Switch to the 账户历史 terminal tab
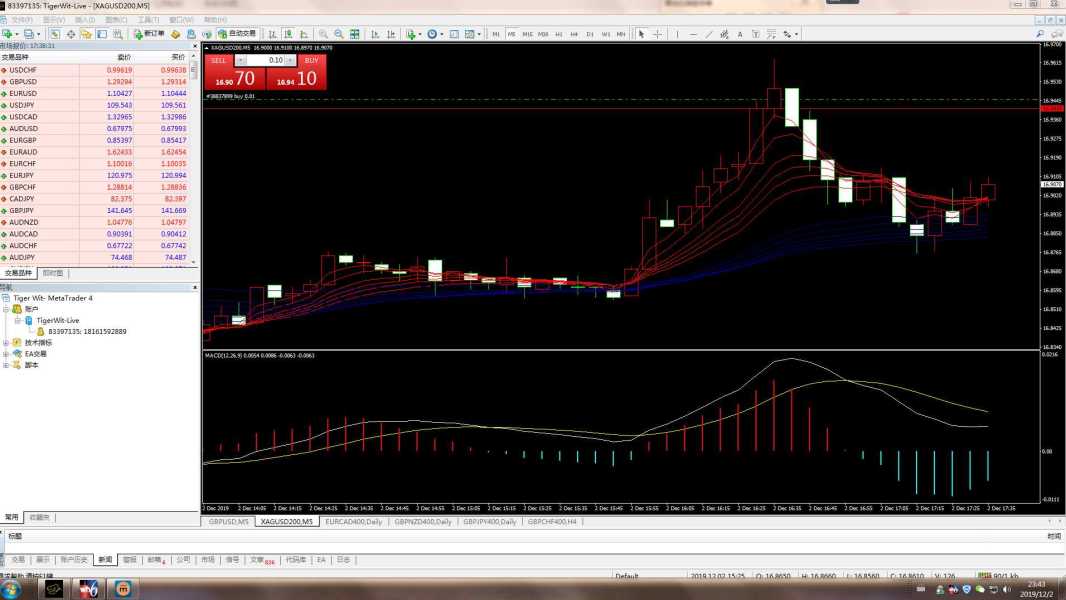This screenshot has width=1066, height=600. pos(74,560)
